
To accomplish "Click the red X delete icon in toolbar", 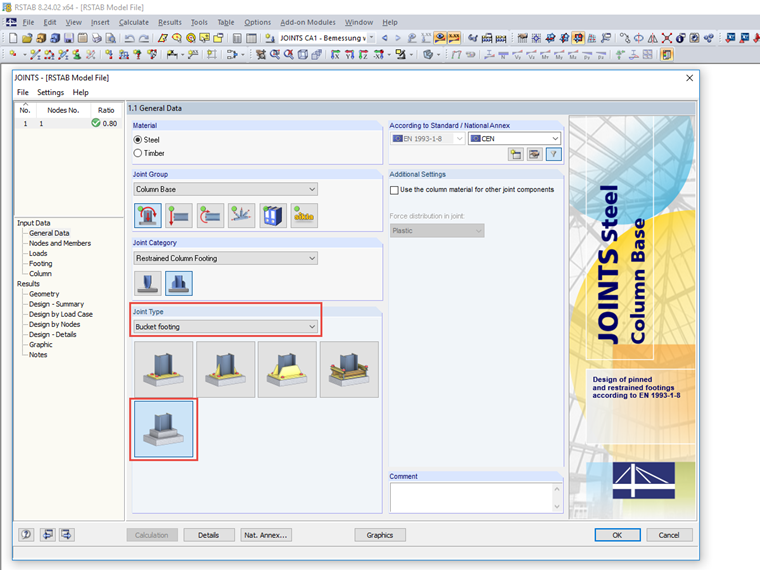I will [x=667, y=38].
